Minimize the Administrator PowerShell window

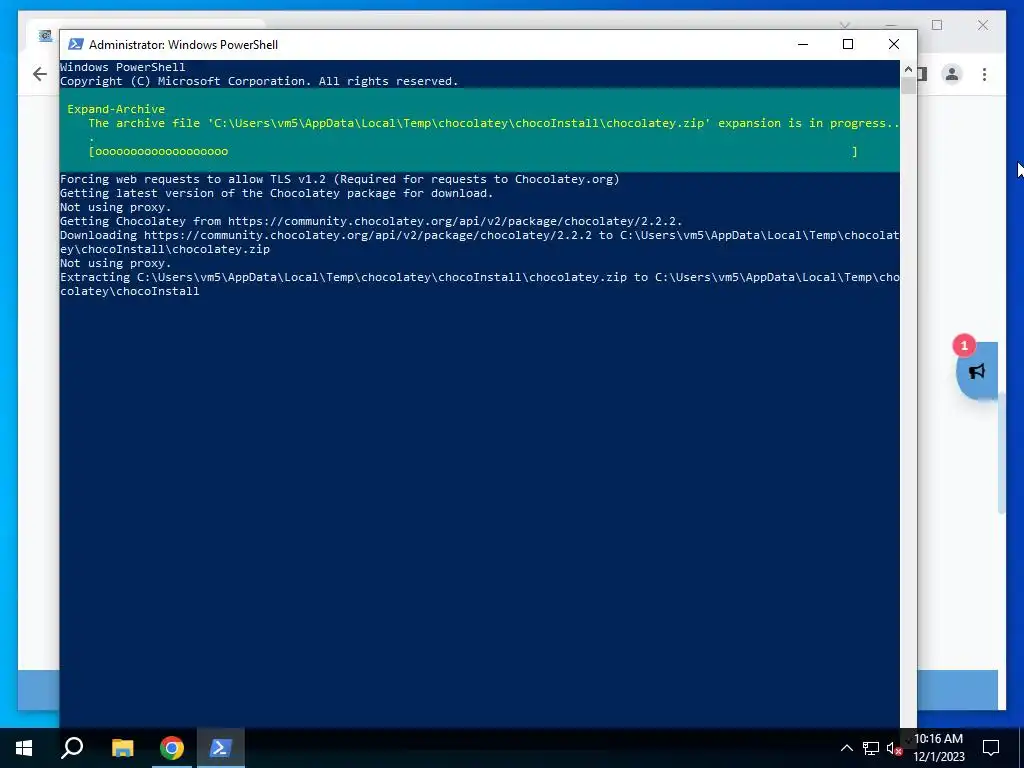point(803,44)
